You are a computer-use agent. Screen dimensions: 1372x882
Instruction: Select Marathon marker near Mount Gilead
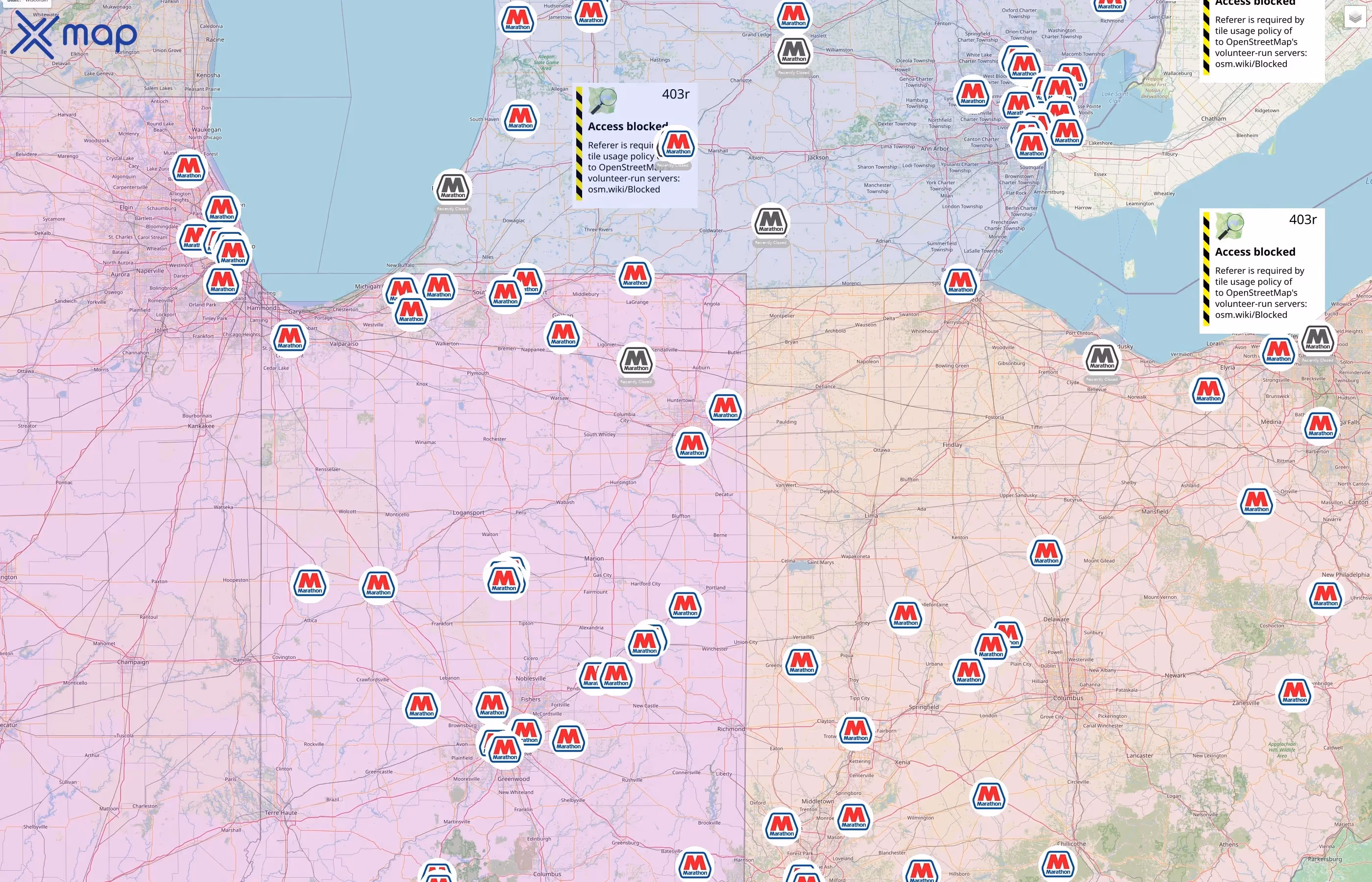(x=1046, y=554)
